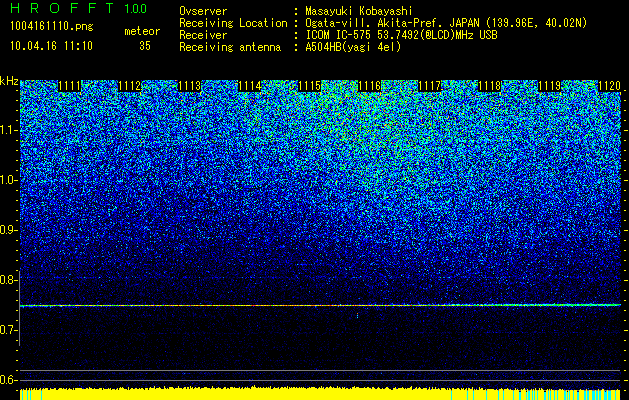This screenshot has height=400, width=629.
Task: Select the file name 1004161110.png
Action: [x=52, y=26]
